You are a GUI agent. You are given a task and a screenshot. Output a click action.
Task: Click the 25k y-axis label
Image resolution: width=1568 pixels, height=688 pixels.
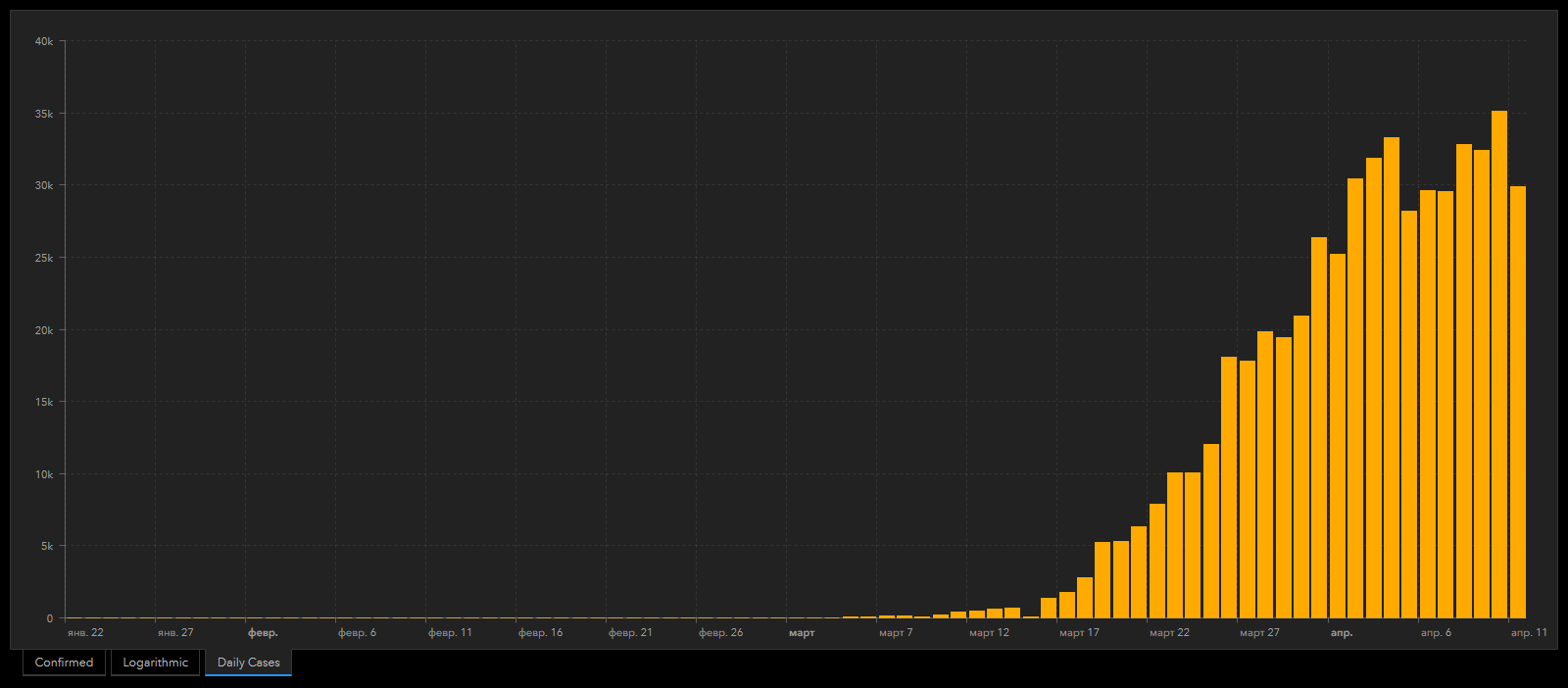pyautogui.click(x=44, y=258)
